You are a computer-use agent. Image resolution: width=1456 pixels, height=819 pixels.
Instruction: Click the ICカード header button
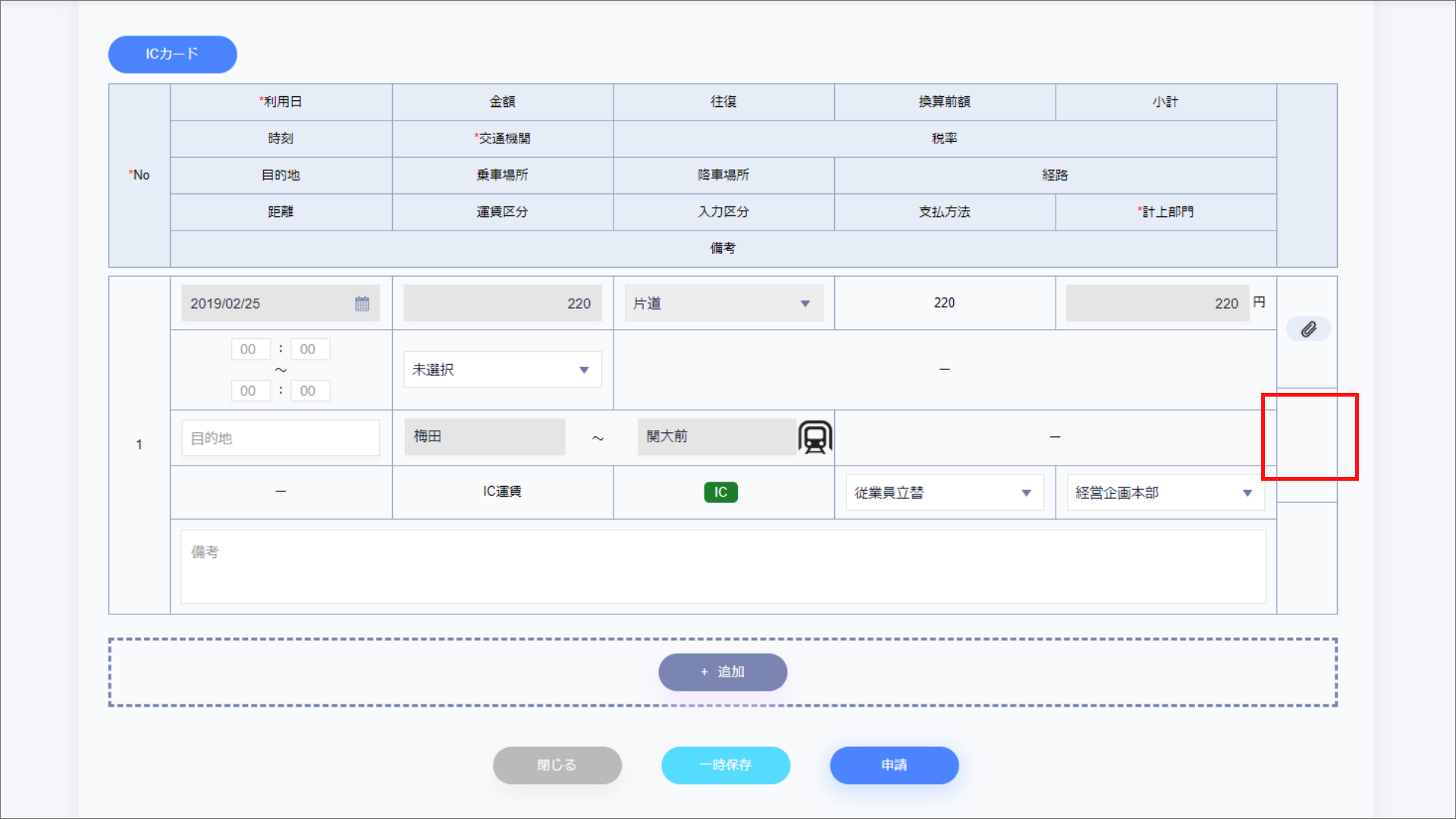172,54
